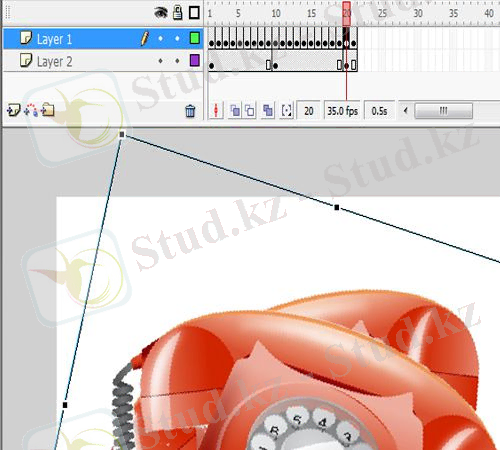
Task: Click frame 10 keyframe on Layer 2
Action: click(x=275, y=66)
